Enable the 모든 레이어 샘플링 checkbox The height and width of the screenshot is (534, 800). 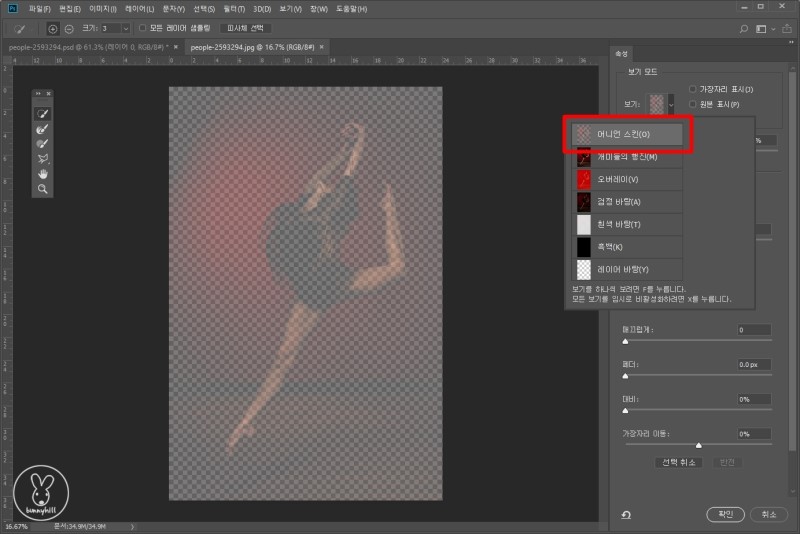pos(143,29)
